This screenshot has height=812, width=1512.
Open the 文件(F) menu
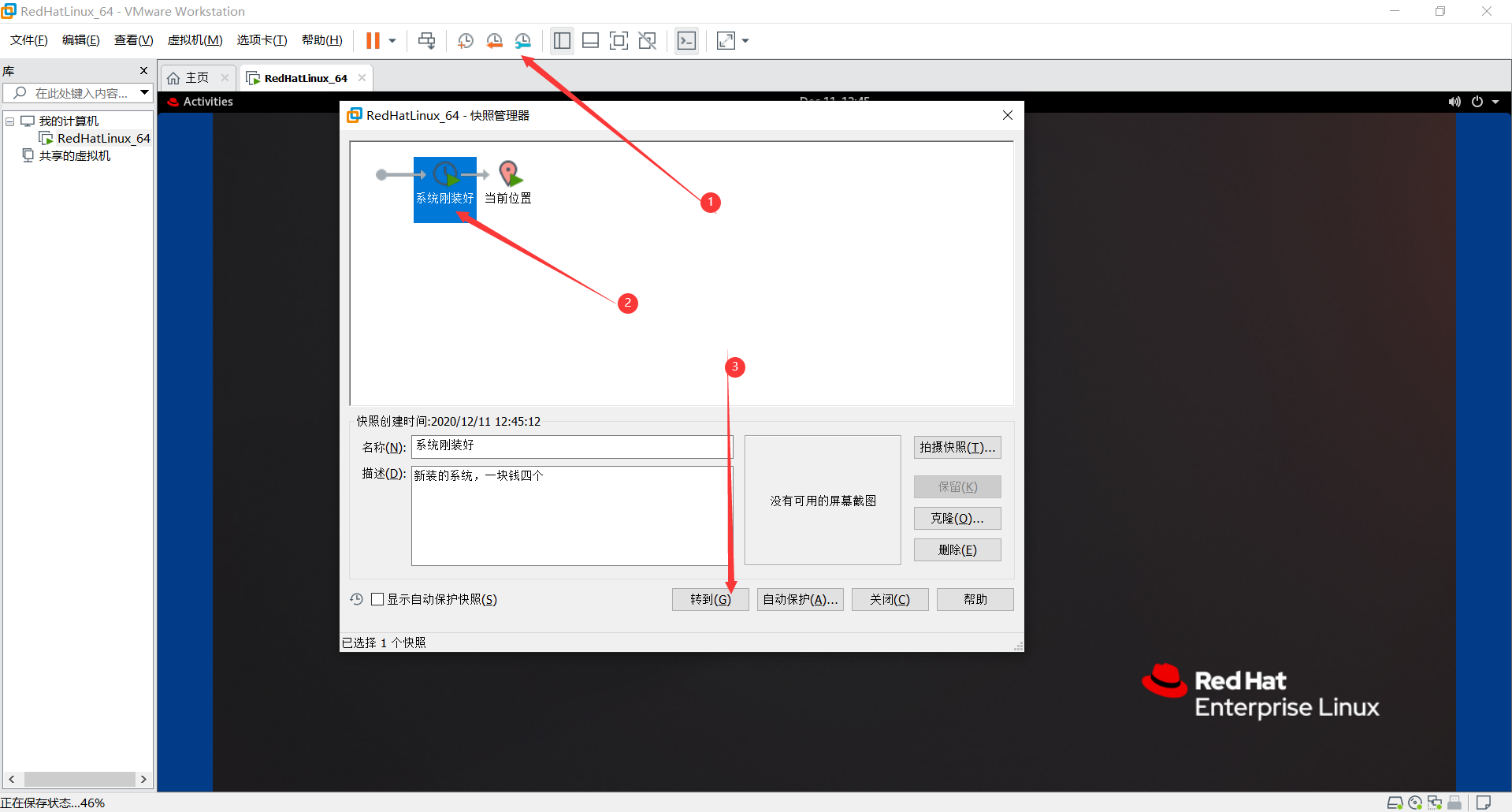(x=28, y=40)
